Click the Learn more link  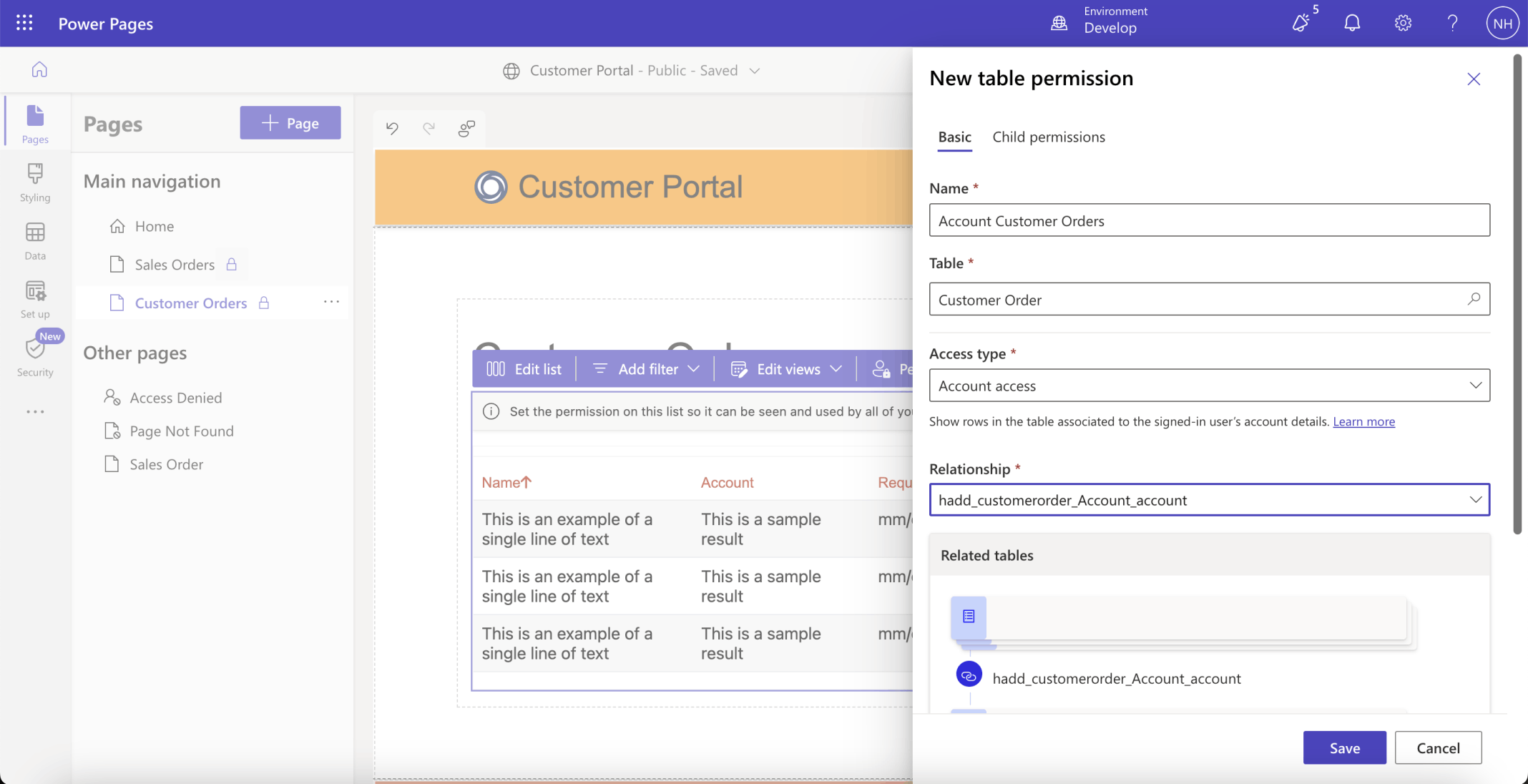point(1363,421)
